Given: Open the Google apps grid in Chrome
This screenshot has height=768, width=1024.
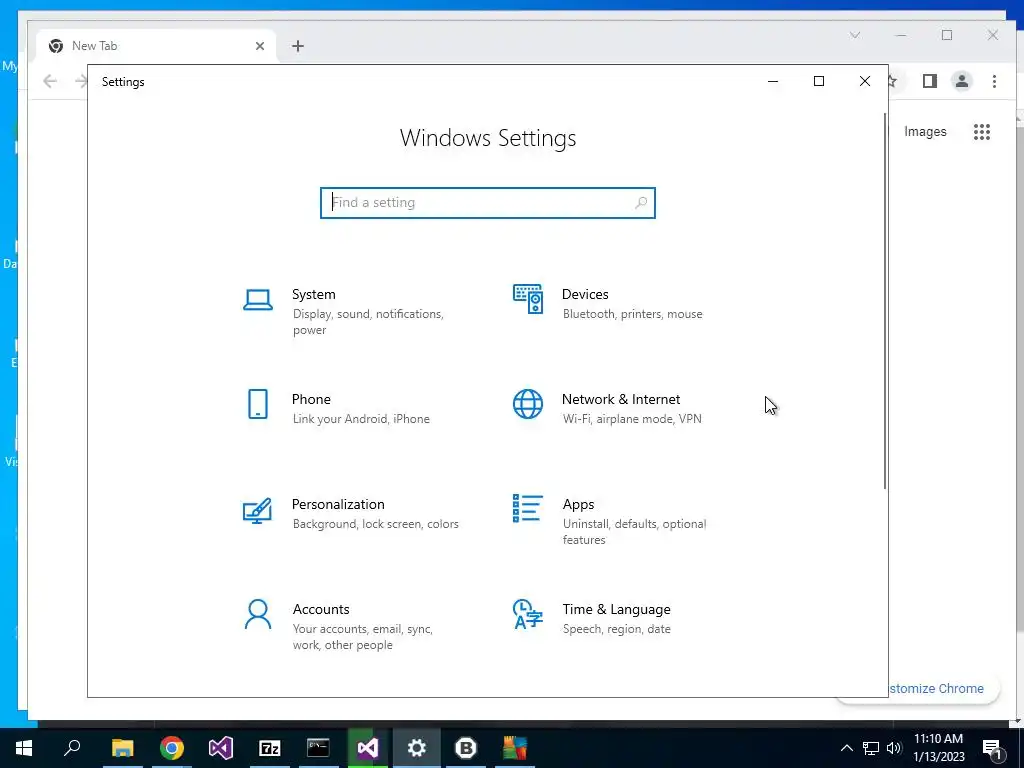Looking at the screenshot, I should click(x=982, y=132).
